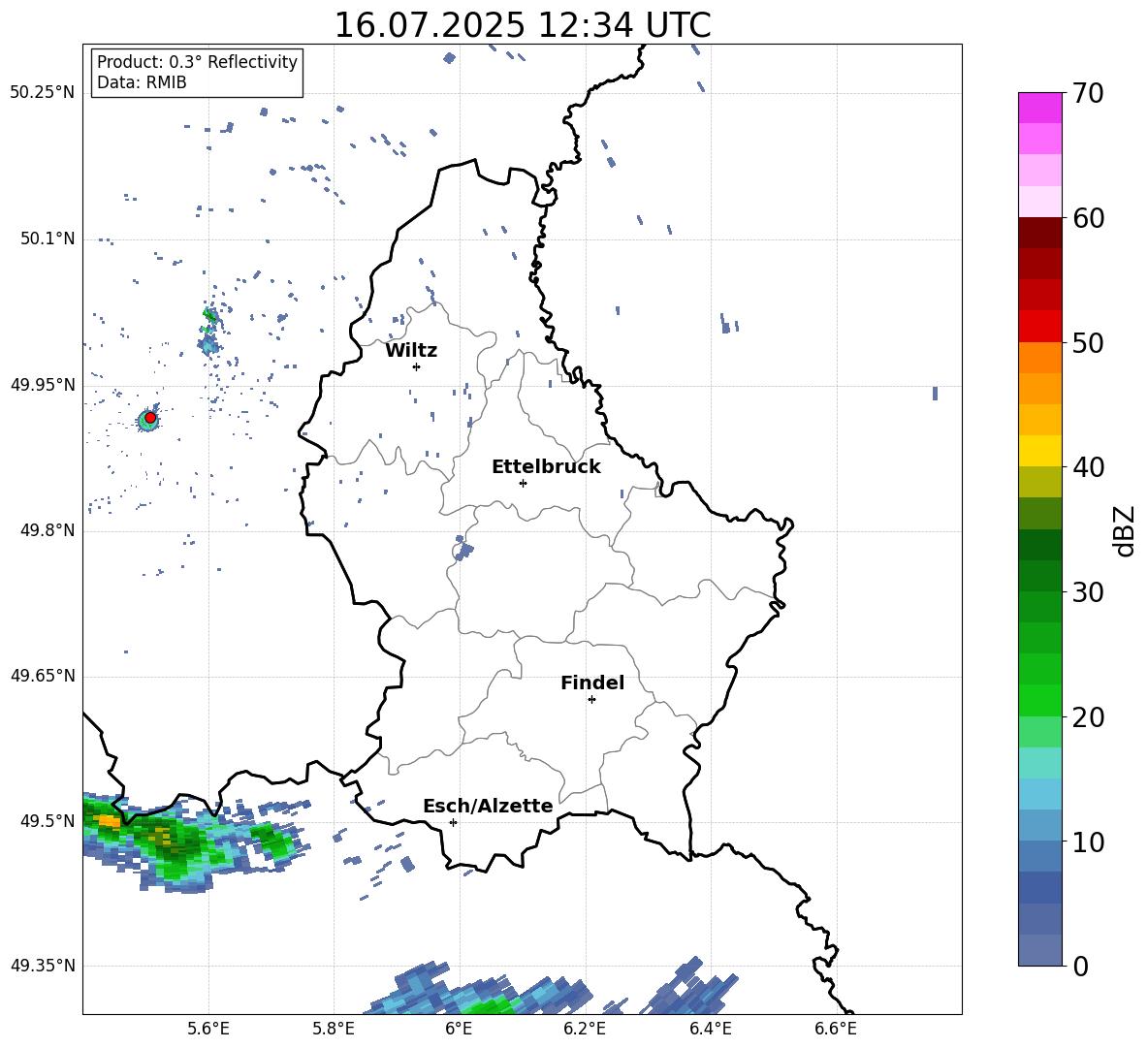Click the 60 value on colorbar
The width and height of the screenshot is (1148, 1048).
pos(1088,218)
